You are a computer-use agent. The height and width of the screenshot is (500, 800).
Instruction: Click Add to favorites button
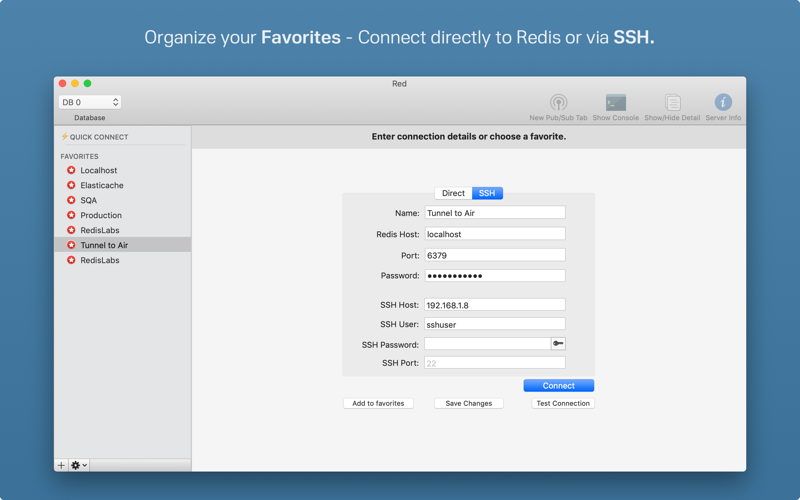[x=378, y=403]
